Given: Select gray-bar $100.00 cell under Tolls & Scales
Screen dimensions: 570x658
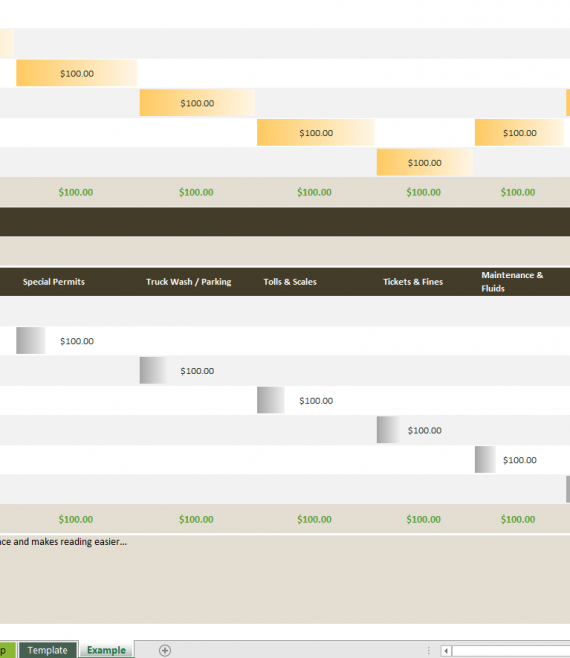Looking at the screenshot, I should (316, 400).
